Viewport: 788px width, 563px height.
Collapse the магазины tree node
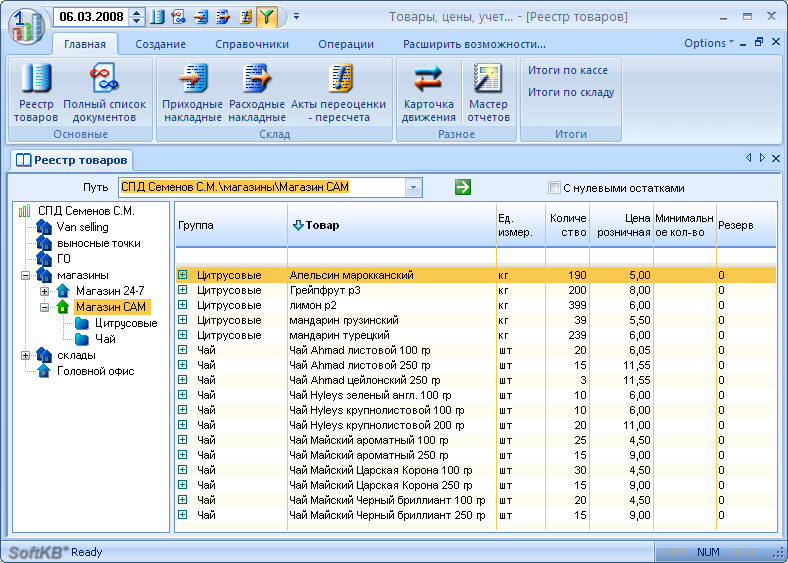point(26,275)
